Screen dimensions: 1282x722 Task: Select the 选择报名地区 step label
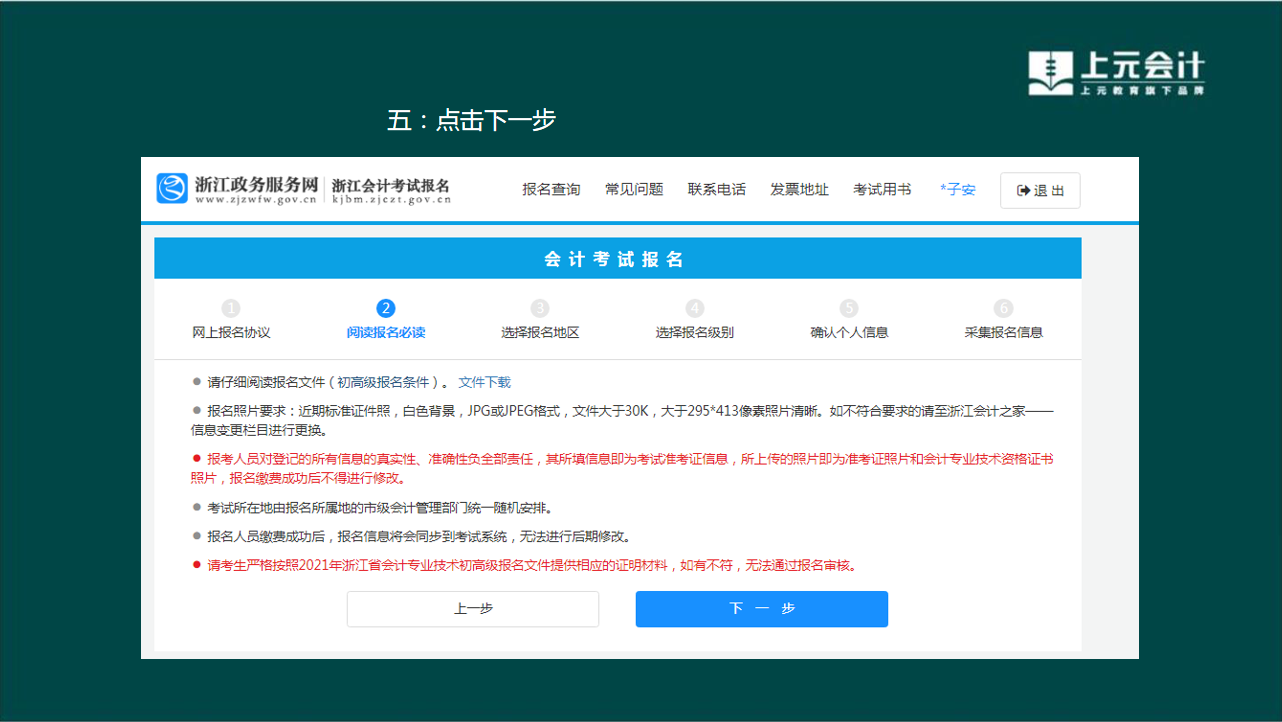tap(540, 333)
